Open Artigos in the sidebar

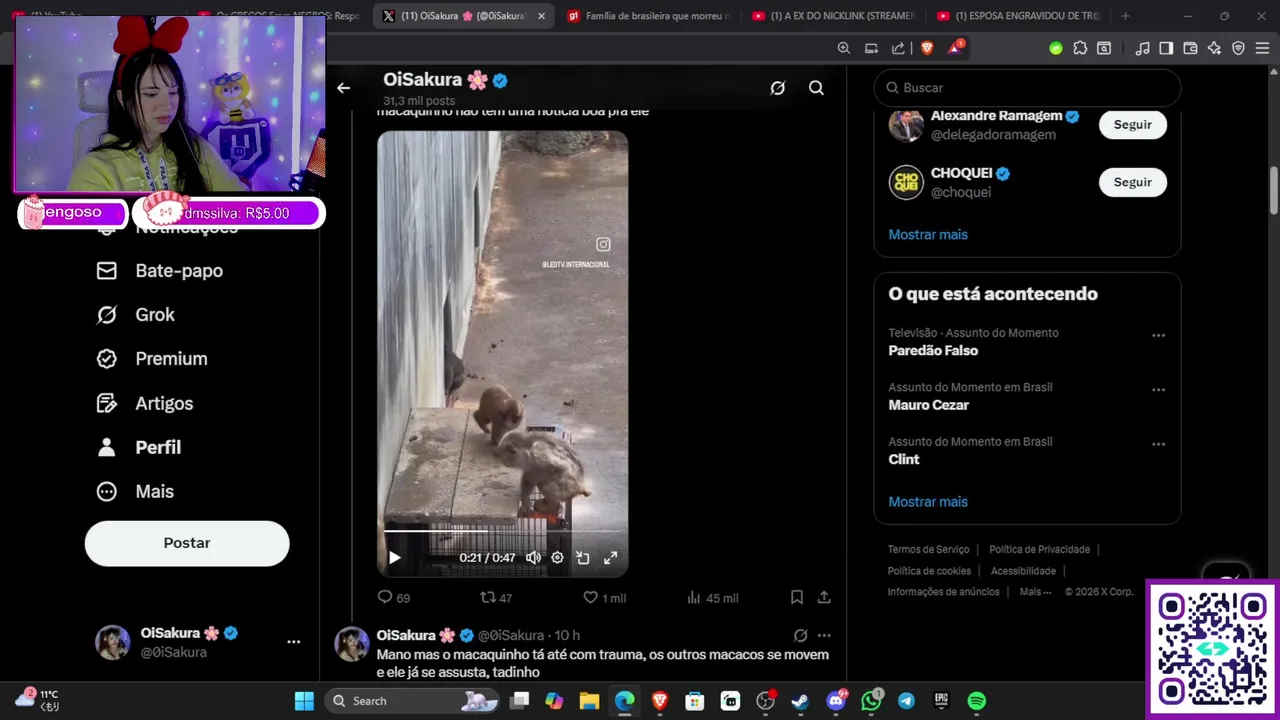pos(145,404)
